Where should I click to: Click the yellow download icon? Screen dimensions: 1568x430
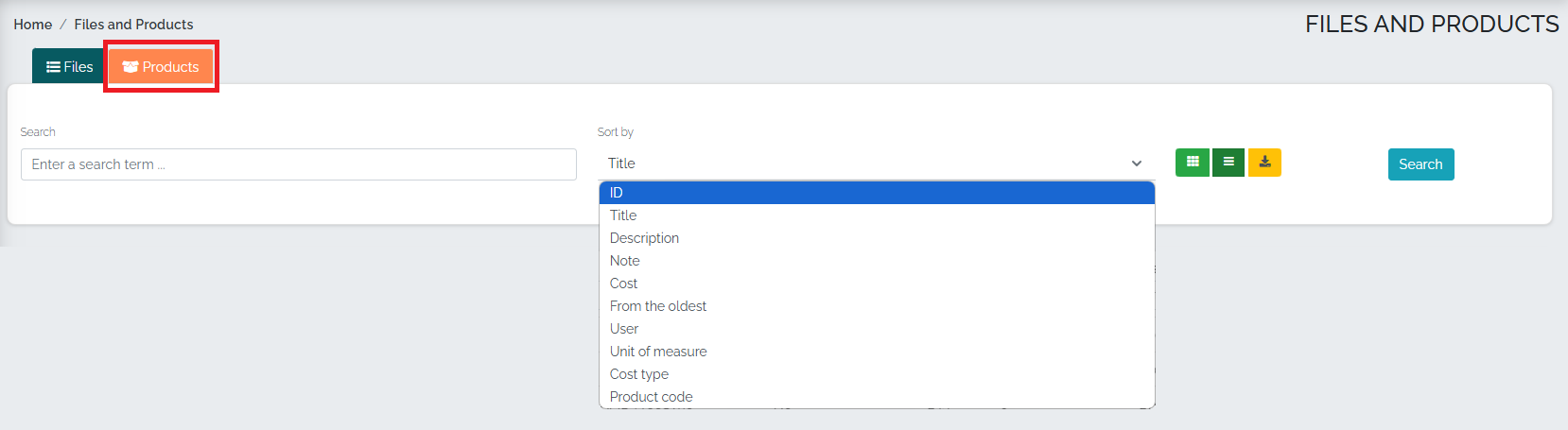tap(1264, 163)
